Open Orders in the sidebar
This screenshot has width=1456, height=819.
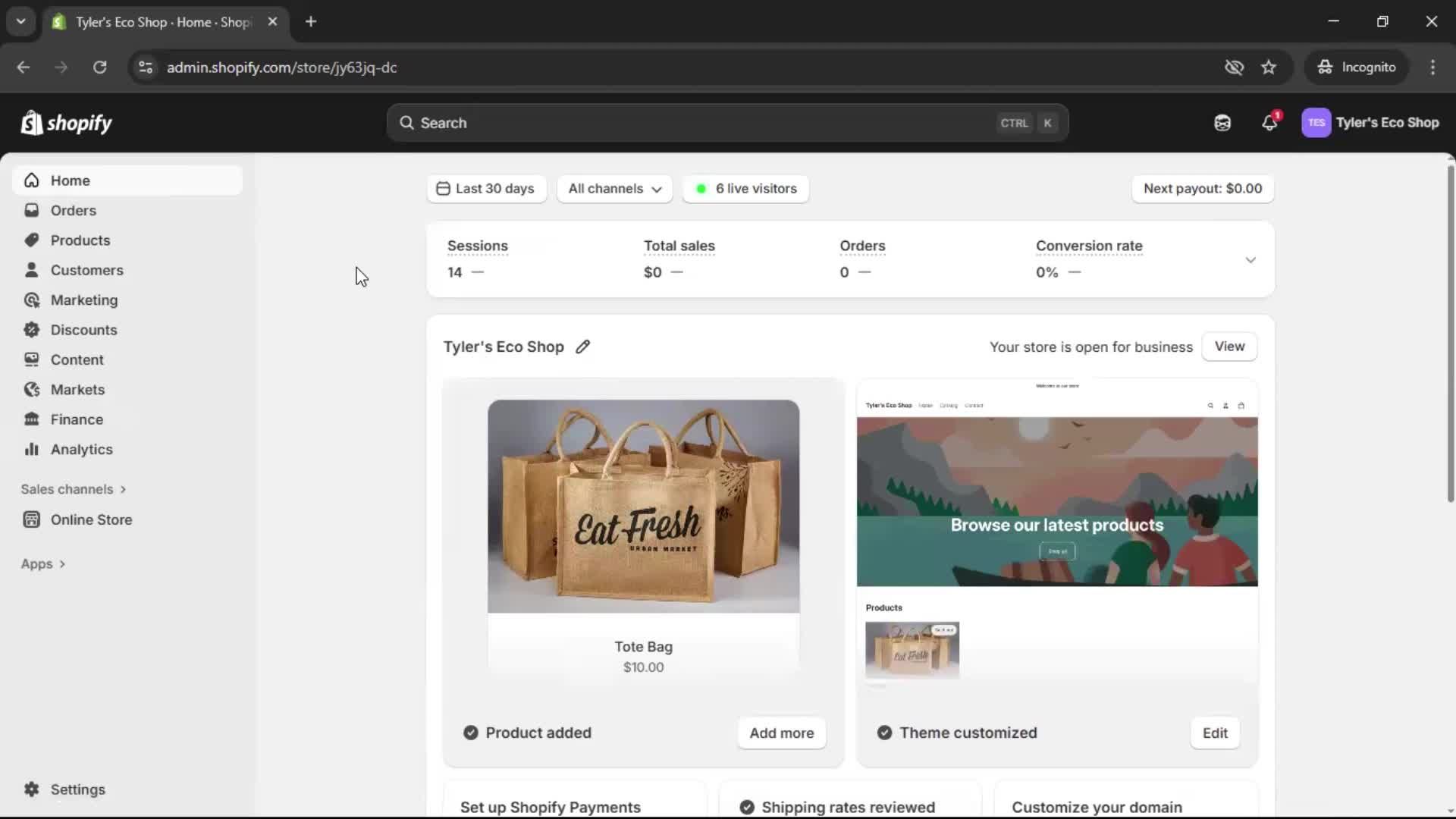(x=127, y=210)
